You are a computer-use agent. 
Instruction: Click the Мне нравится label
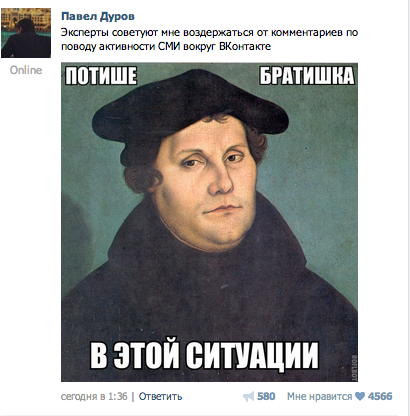point(319,396)
